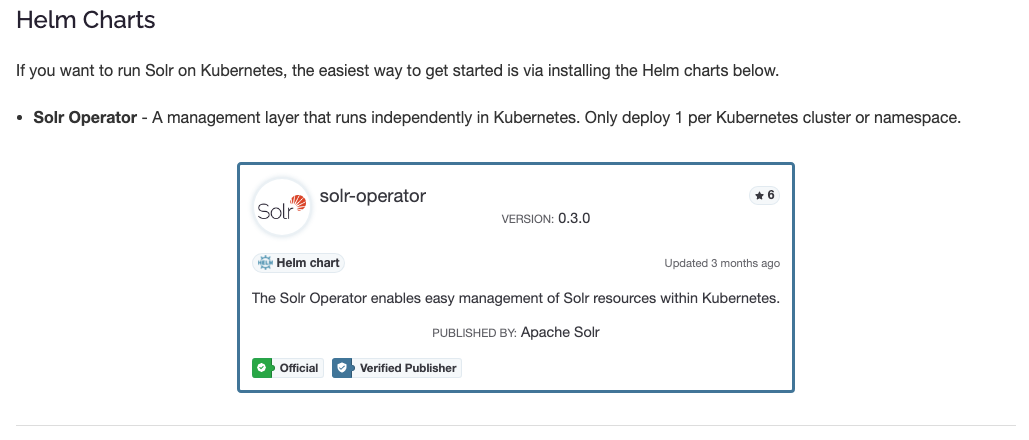Click the Solr Operator card description text
This screenshot has height=440, width=1029.
(x=515, y=298)
